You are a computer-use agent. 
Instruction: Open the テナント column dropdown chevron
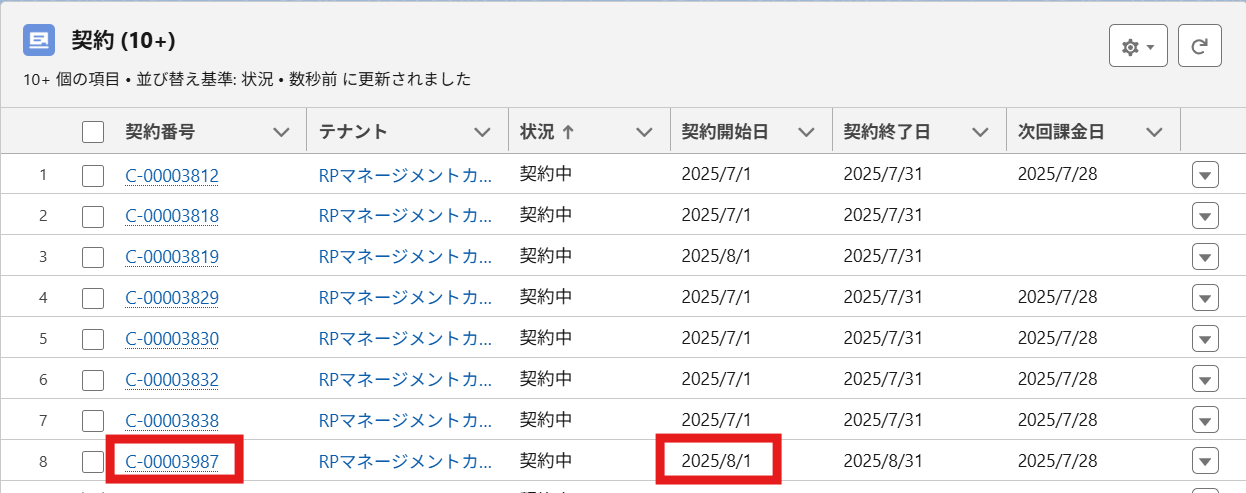point(483,132)
